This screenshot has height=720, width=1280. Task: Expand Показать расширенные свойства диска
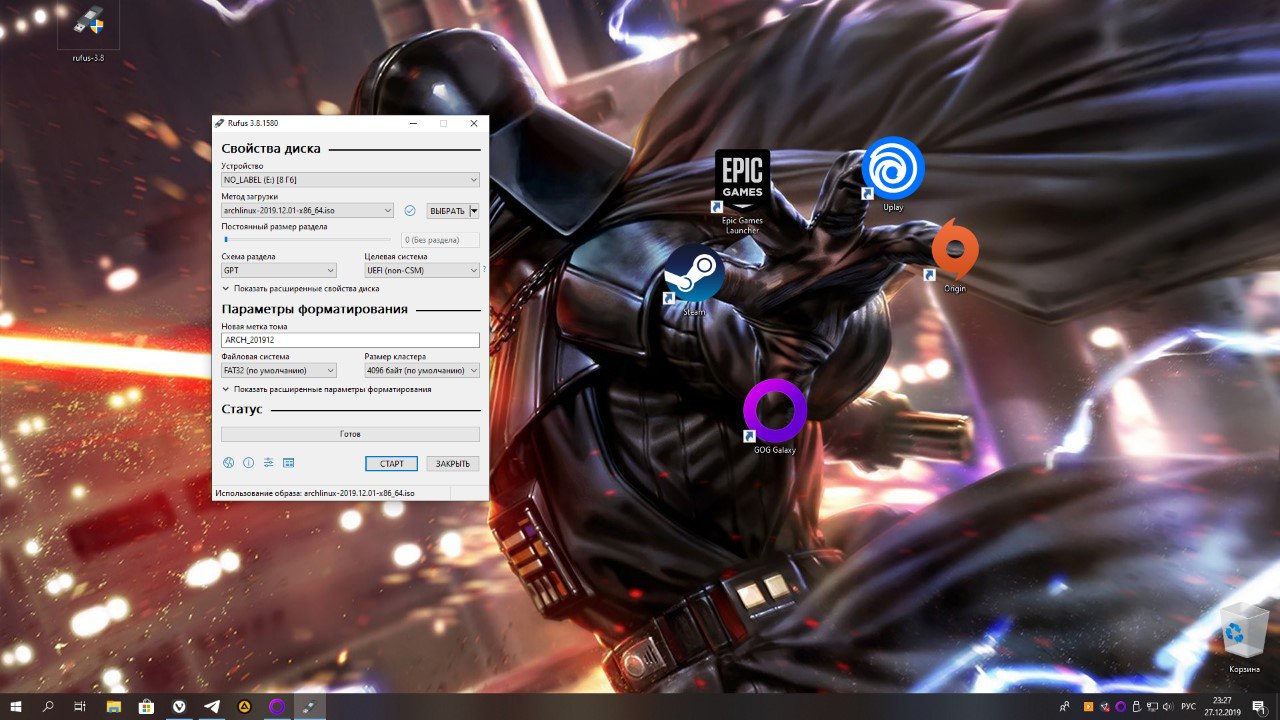300,288
